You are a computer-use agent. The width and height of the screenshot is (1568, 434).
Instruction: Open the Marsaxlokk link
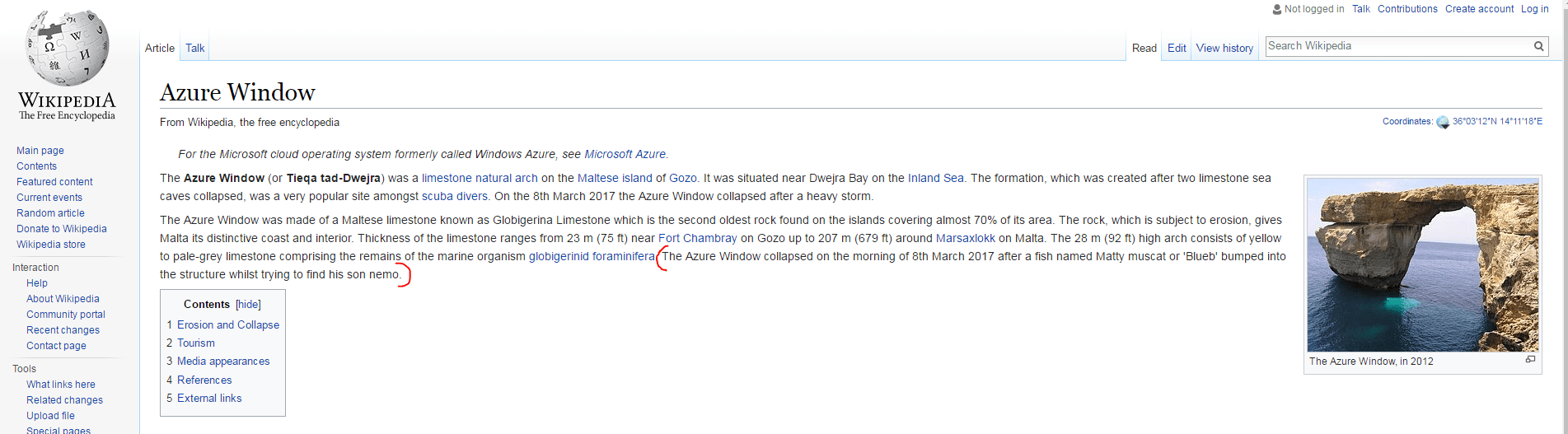[x=966, y=238]
